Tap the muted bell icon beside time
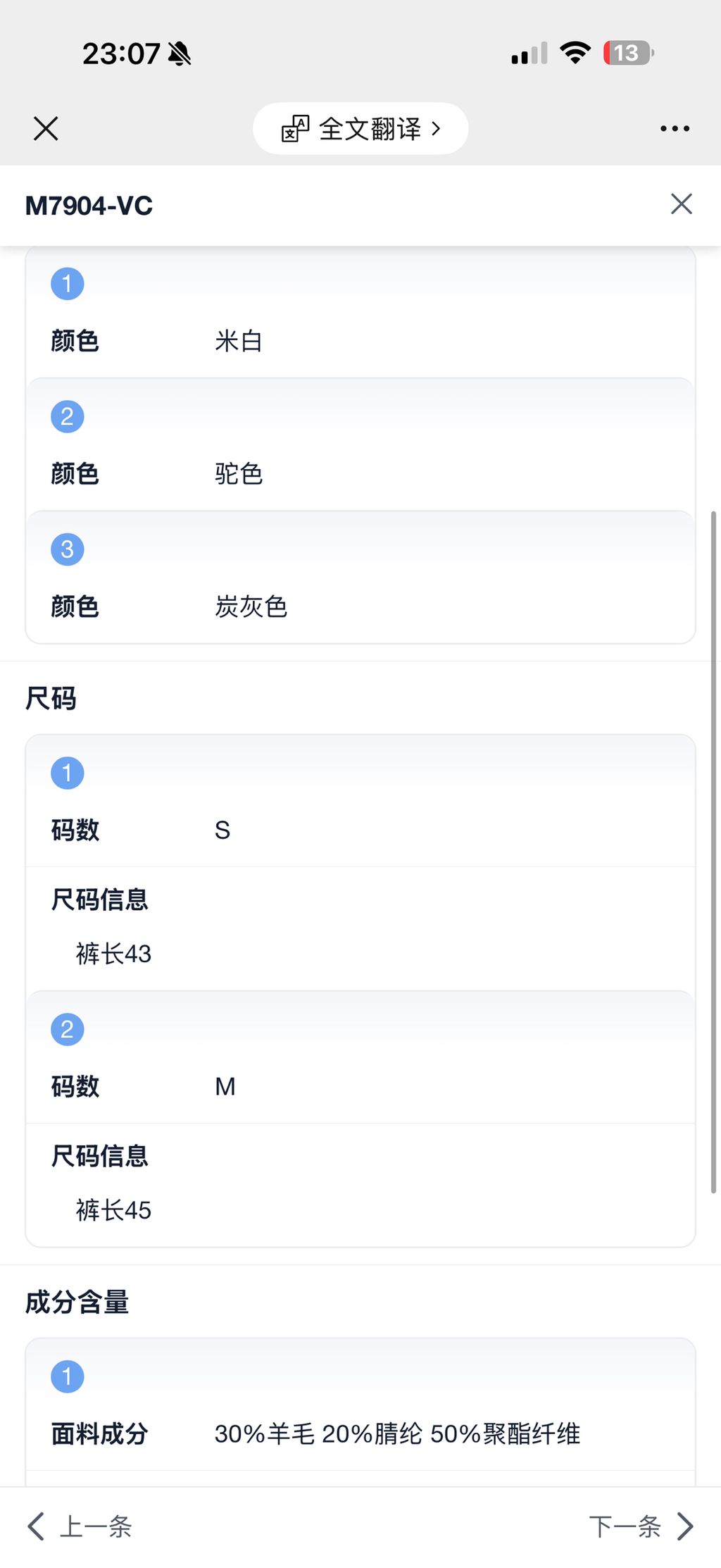 180,54
